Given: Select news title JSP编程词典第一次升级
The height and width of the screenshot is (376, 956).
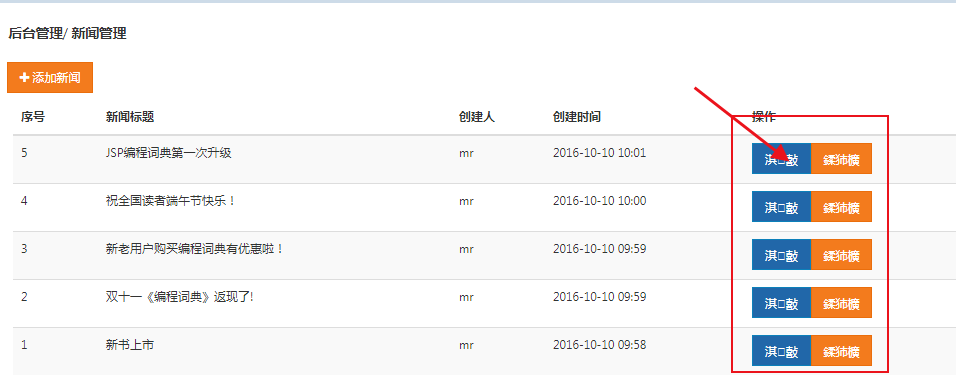Looking at the screenshot, I should (169, 153).
